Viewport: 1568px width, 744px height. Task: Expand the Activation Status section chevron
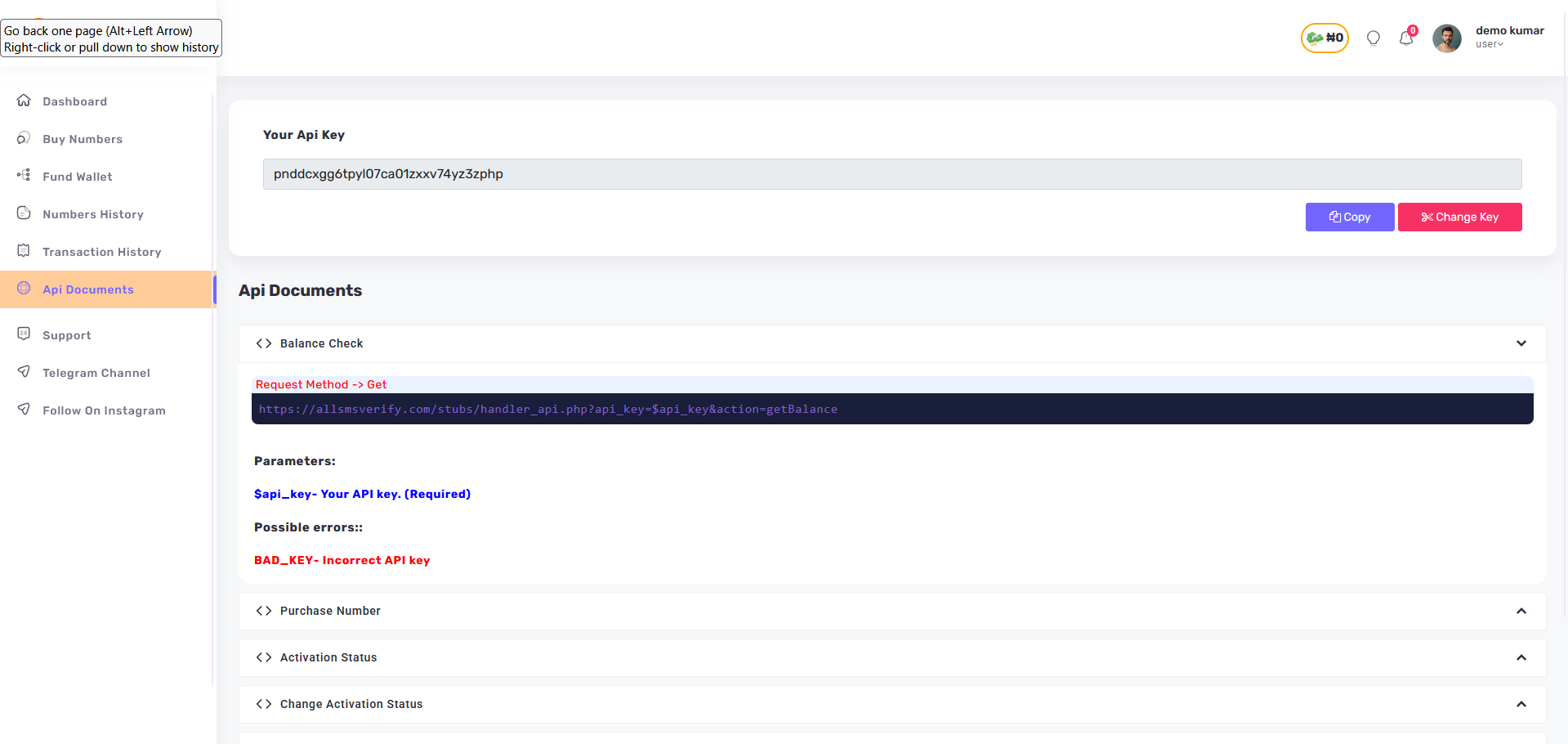[x=1521, y=657]
